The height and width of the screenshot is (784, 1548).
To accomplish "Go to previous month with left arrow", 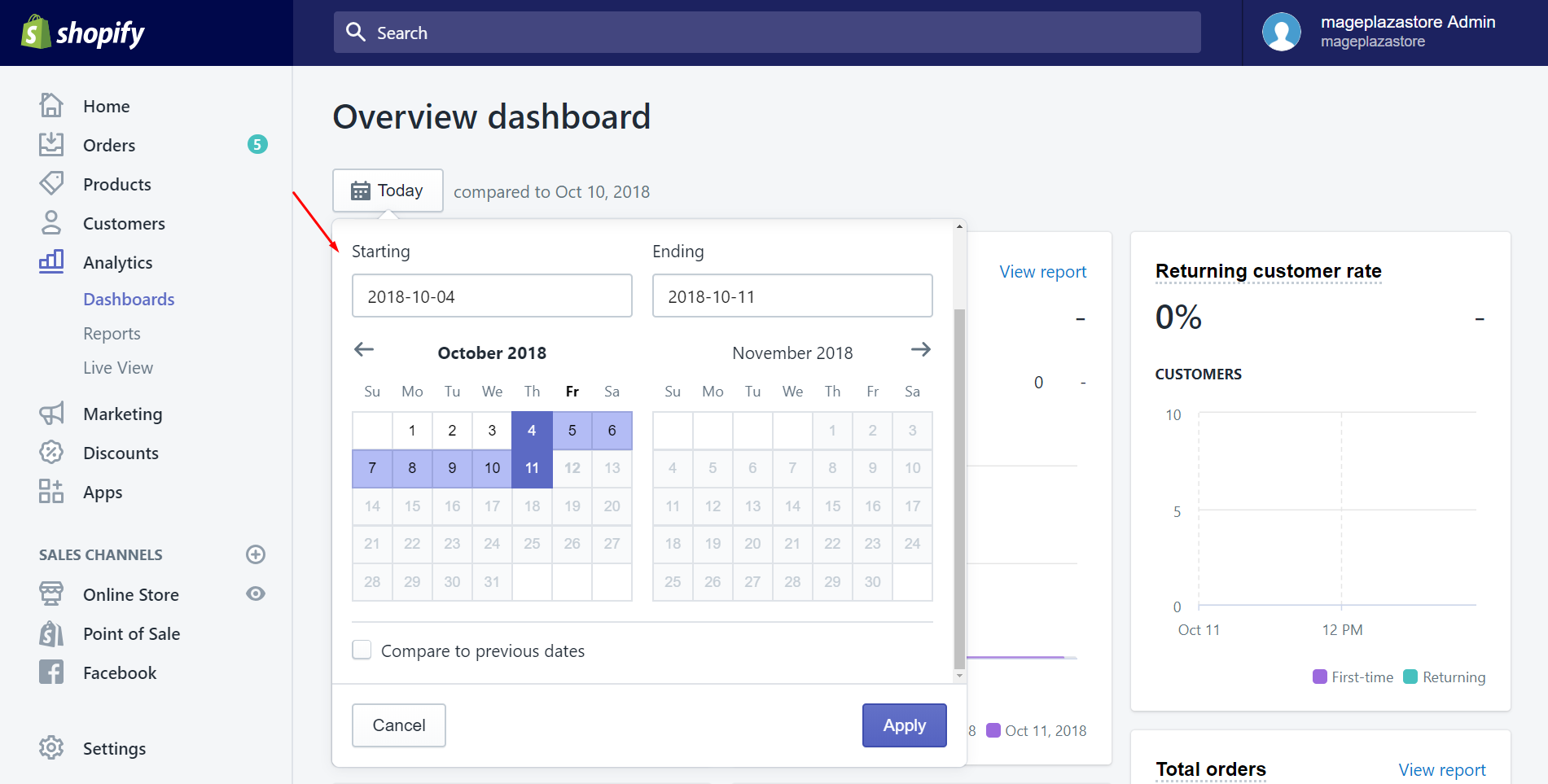I will coord(364,349).
